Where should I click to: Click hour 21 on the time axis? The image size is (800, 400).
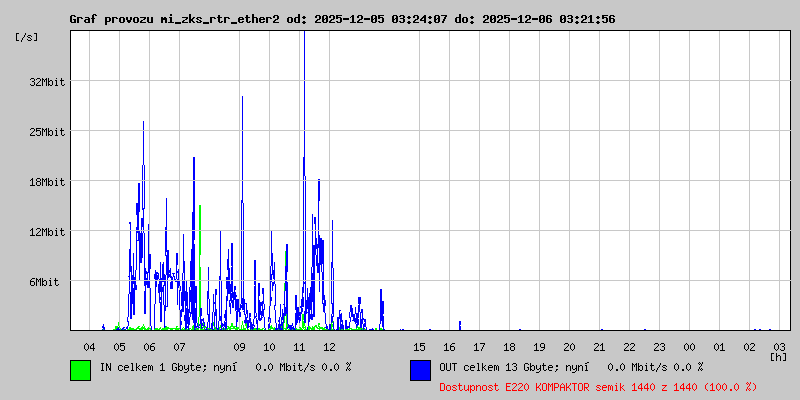[599, 346]
